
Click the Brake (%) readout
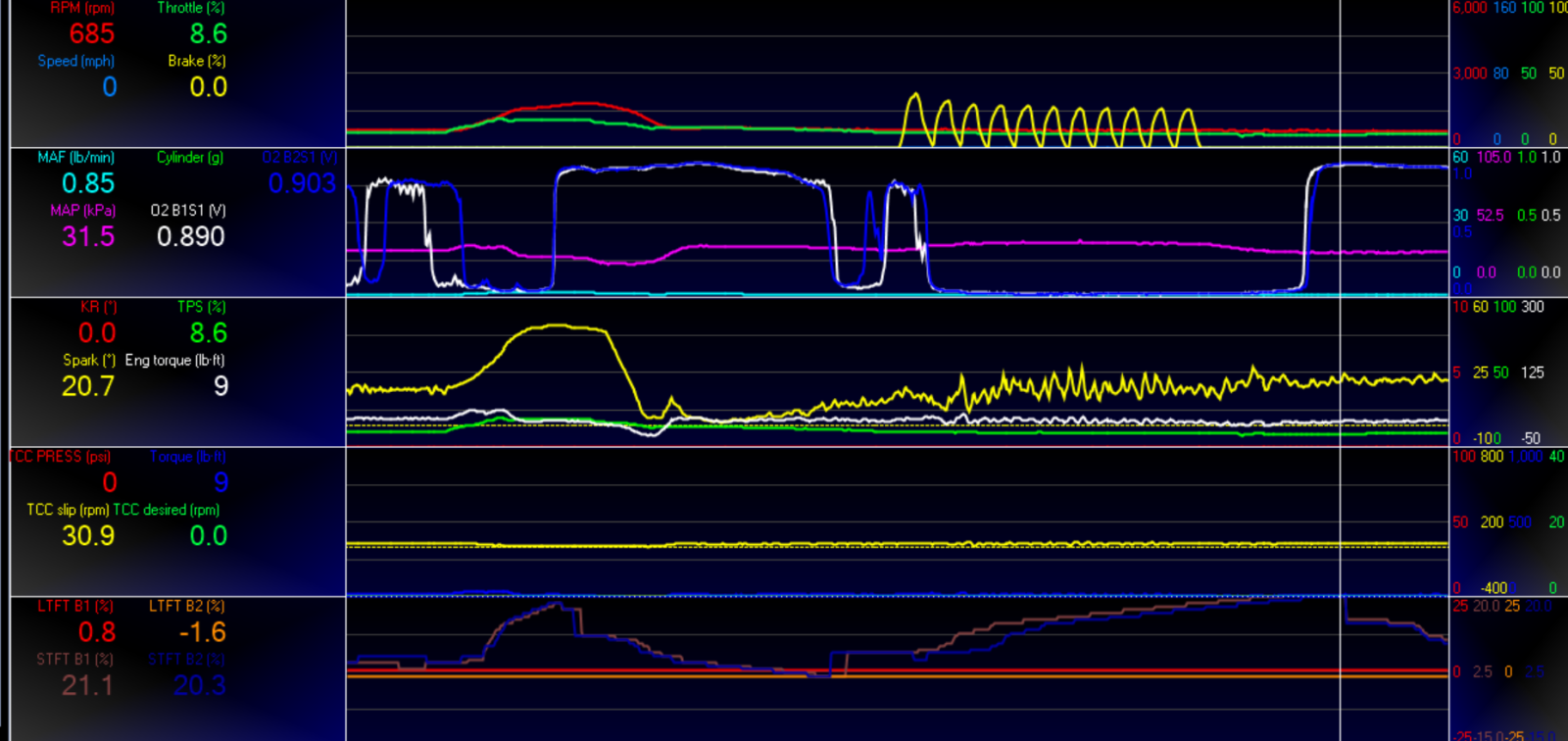point(209,87)
